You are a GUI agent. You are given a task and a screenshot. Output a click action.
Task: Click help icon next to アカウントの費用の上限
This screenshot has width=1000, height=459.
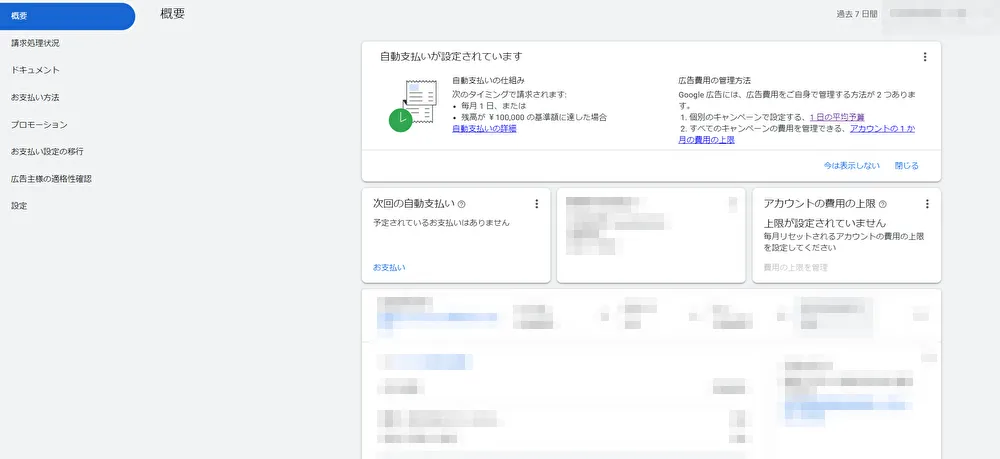[x=883, y=204]
